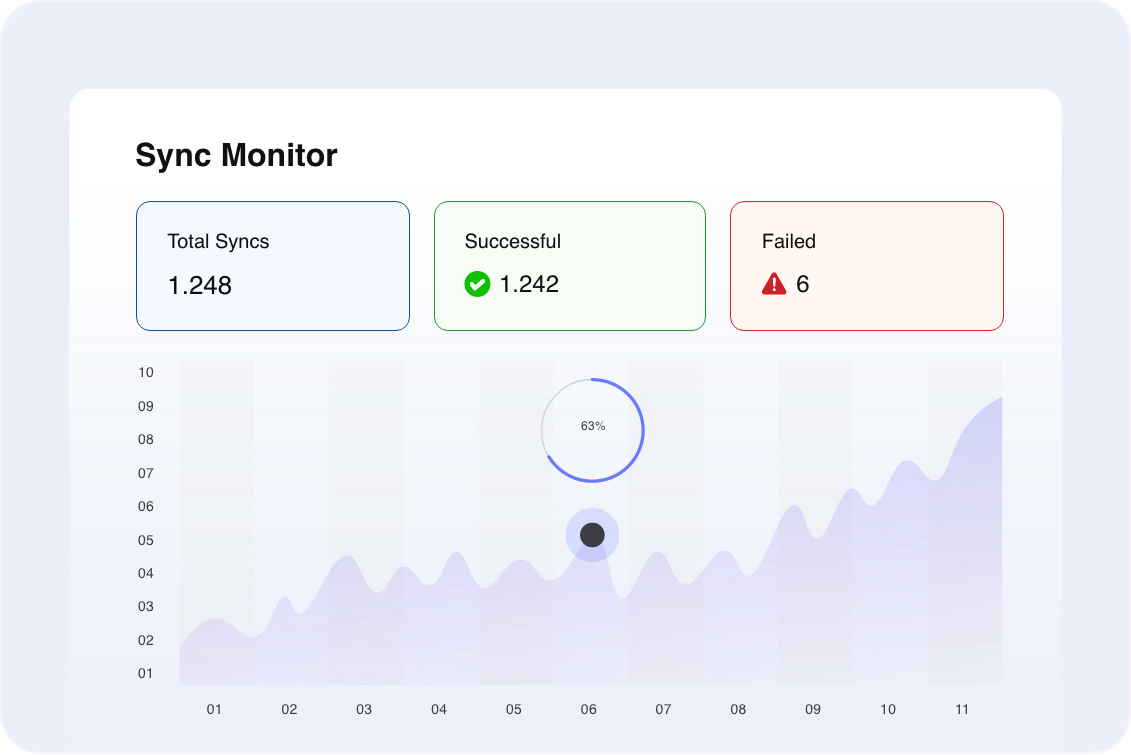Image resolution: width=1131 pixels, height=755 pixels.
Task: Select x-axis label 06
Action: pos(588,710)
